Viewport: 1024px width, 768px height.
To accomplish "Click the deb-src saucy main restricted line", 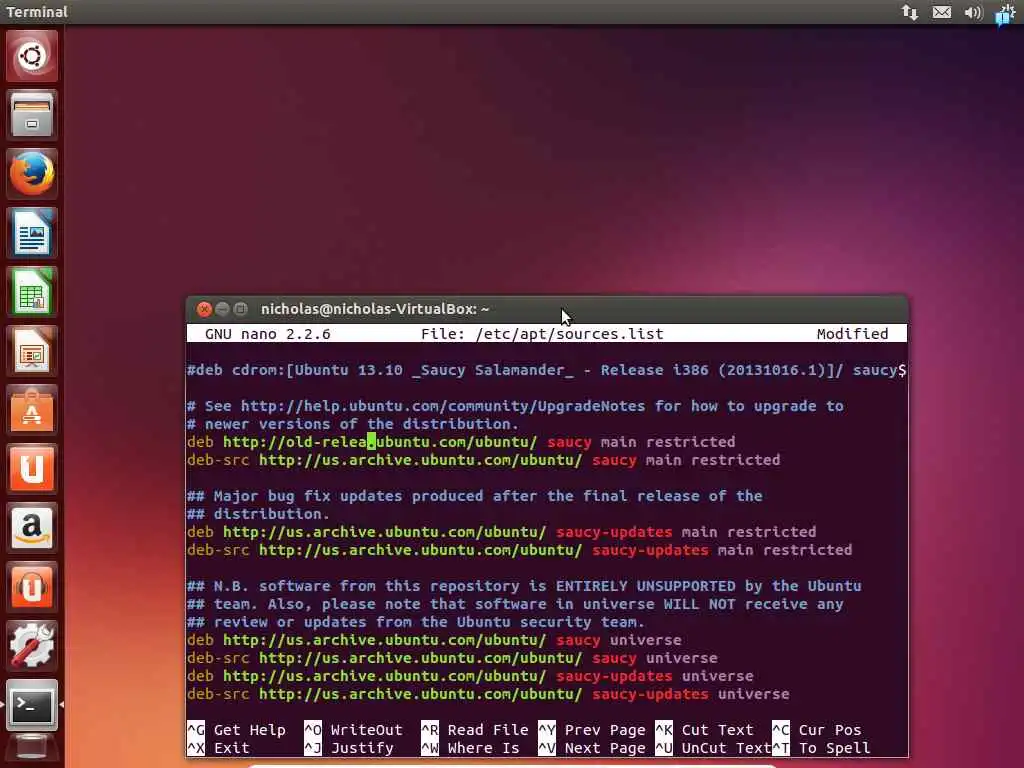I will click(483, 460).
